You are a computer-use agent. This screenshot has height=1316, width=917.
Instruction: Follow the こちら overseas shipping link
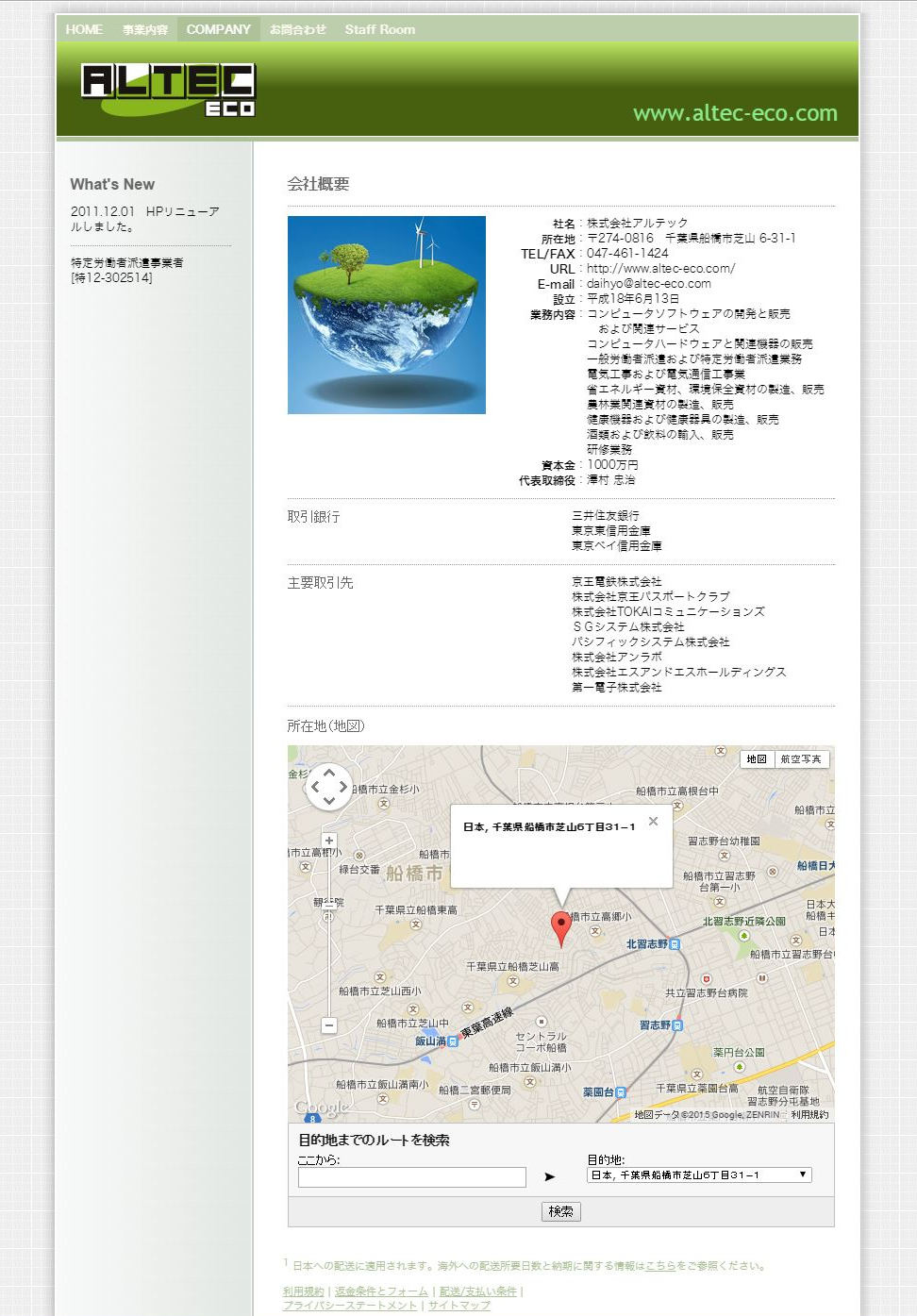point(660,1266)
